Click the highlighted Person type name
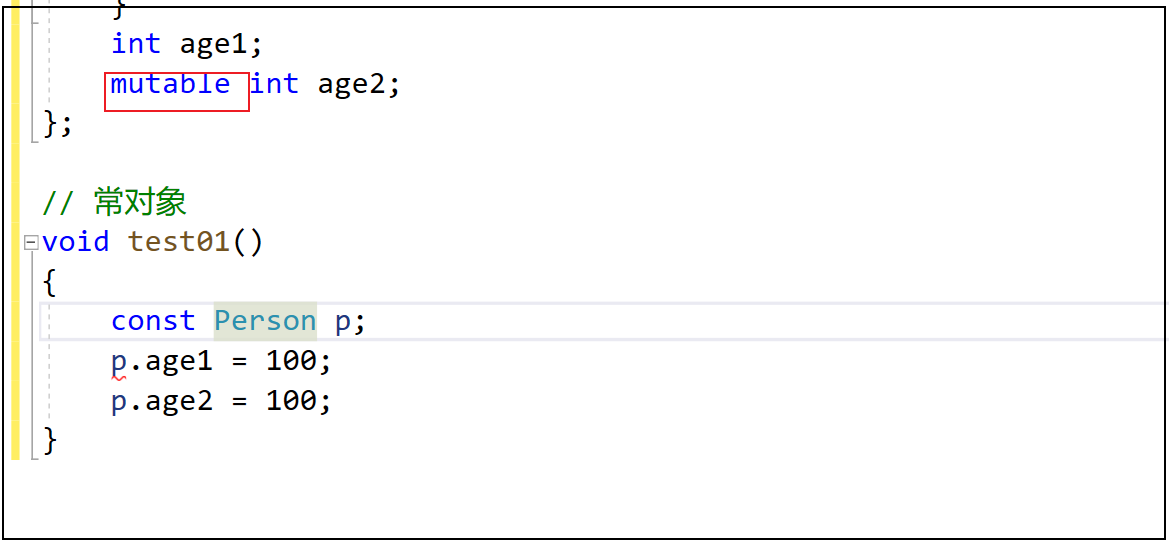The image size is (1169, 541). [265, 321]
